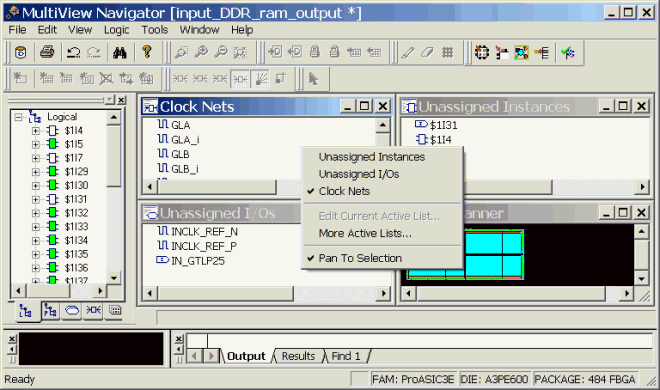Select Unassigned I/Os in the context menu
This screenshot has height=390, width=660.
pyautogui.click(x=359, y=174)
